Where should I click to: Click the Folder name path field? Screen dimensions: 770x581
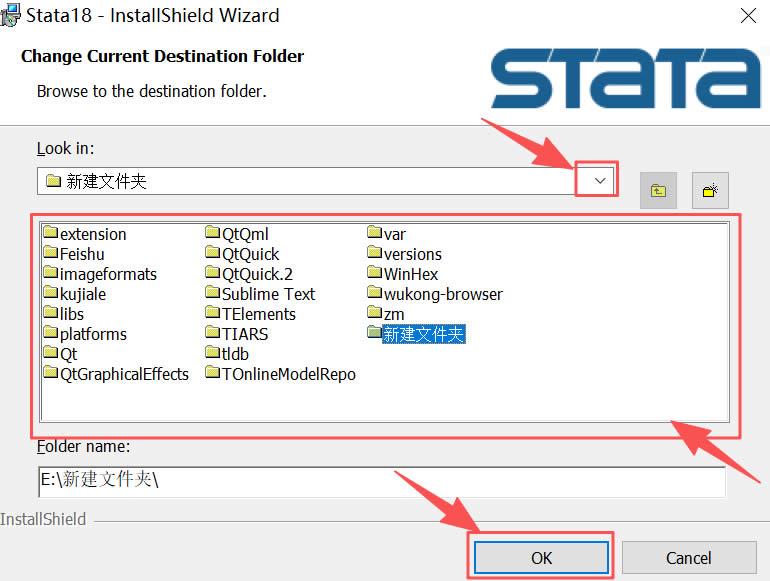coord(380,480)
